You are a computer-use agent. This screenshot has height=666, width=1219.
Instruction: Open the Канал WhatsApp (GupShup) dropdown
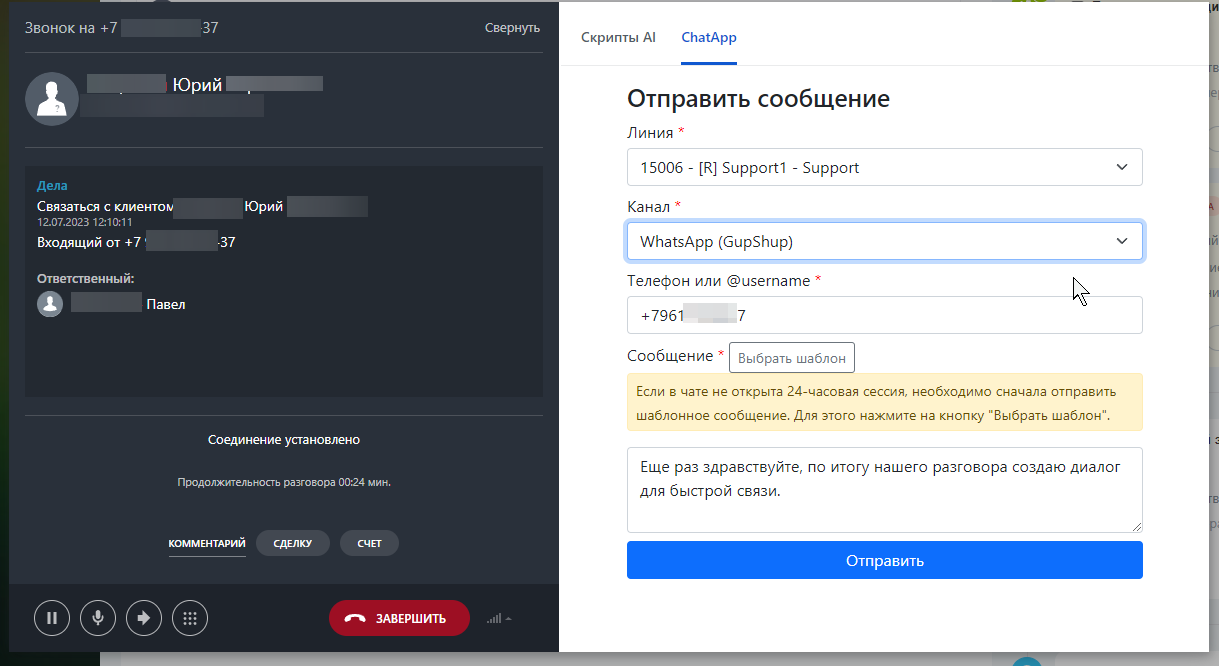[884, 241]
